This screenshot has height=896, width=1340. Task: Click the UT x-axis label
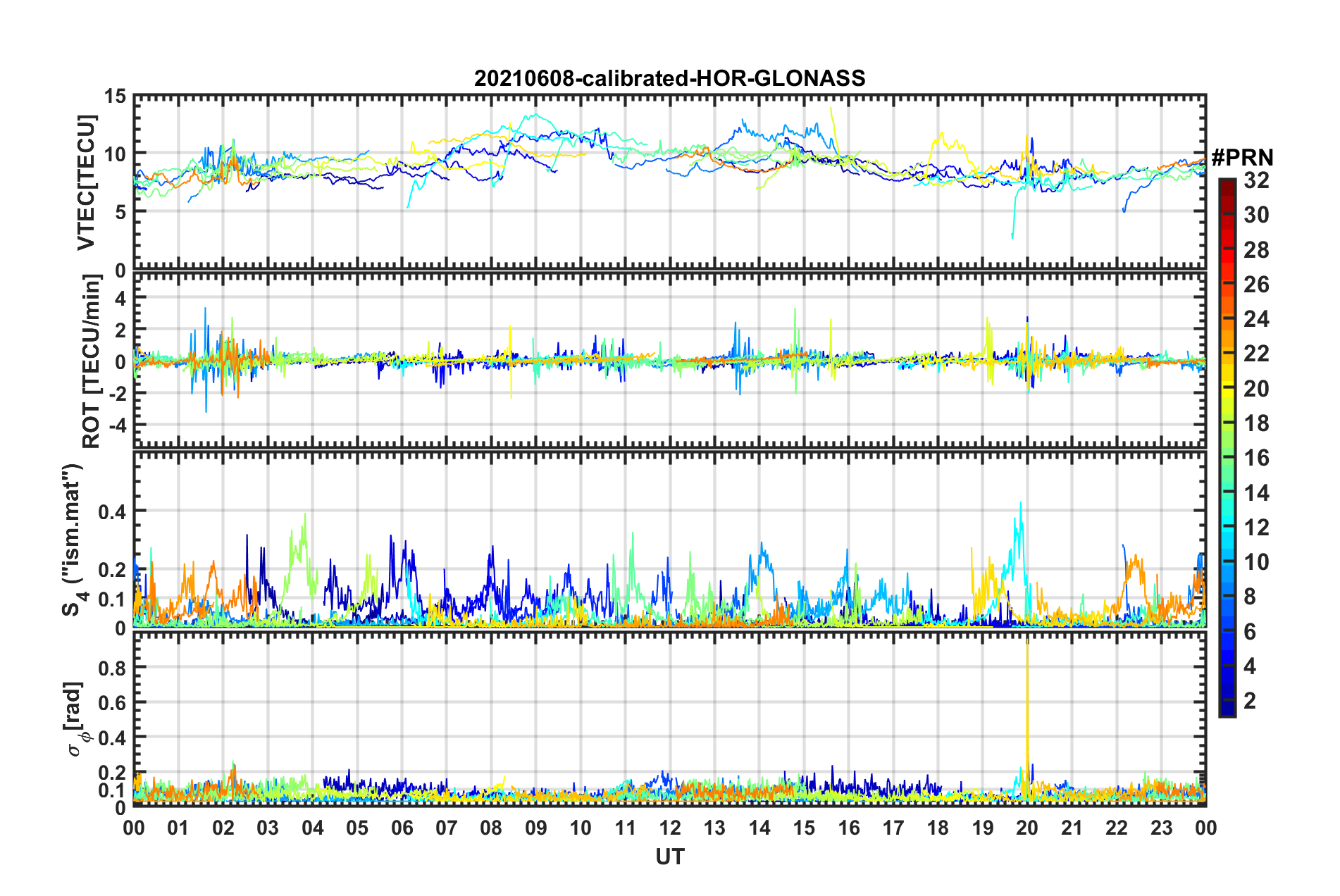(x=669, y=857)
